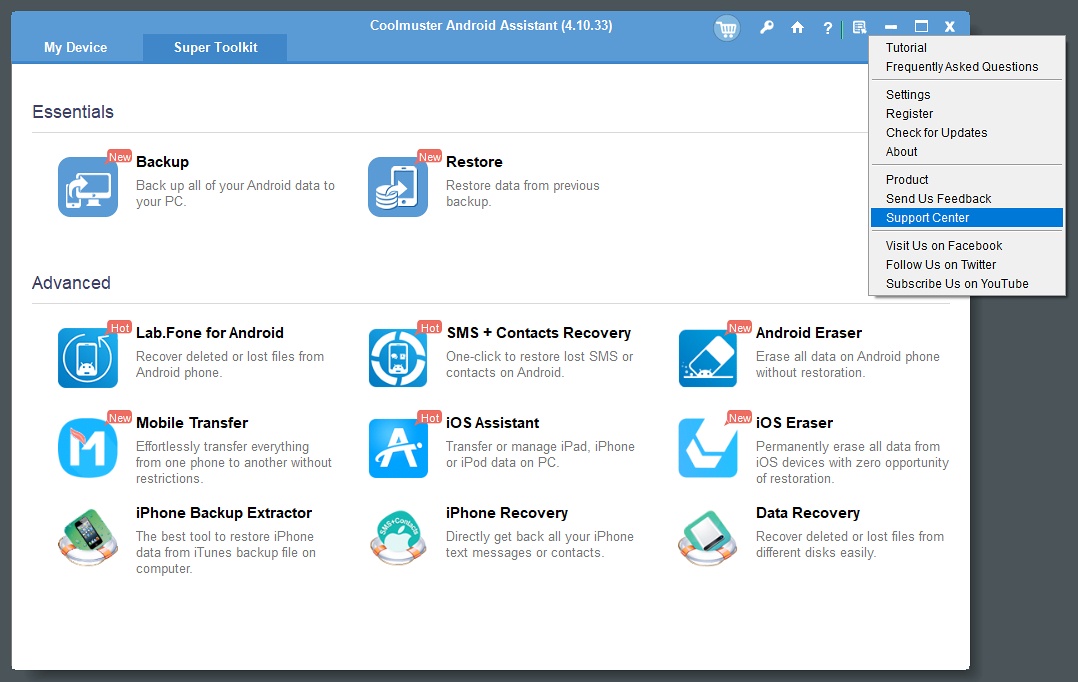Viewport: 1078px width, 682px height.
Task: Open the About menu entry
Action: (967, 152)
